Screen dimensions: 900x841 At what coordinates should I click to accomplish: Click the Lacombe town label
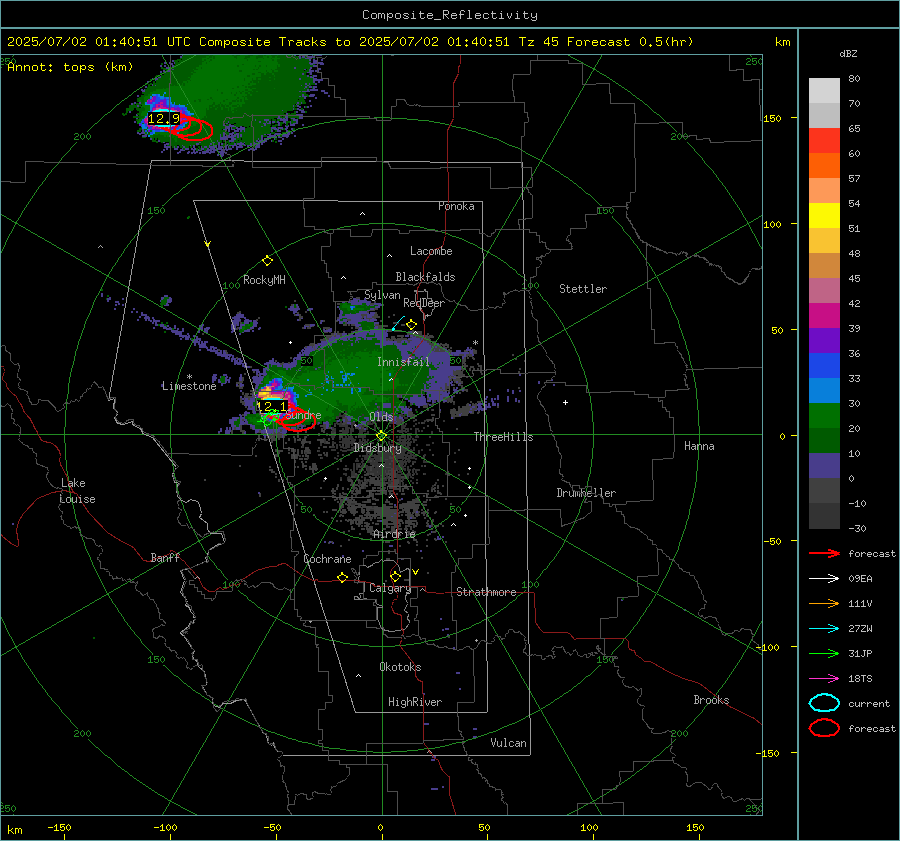tap(431, 251)
